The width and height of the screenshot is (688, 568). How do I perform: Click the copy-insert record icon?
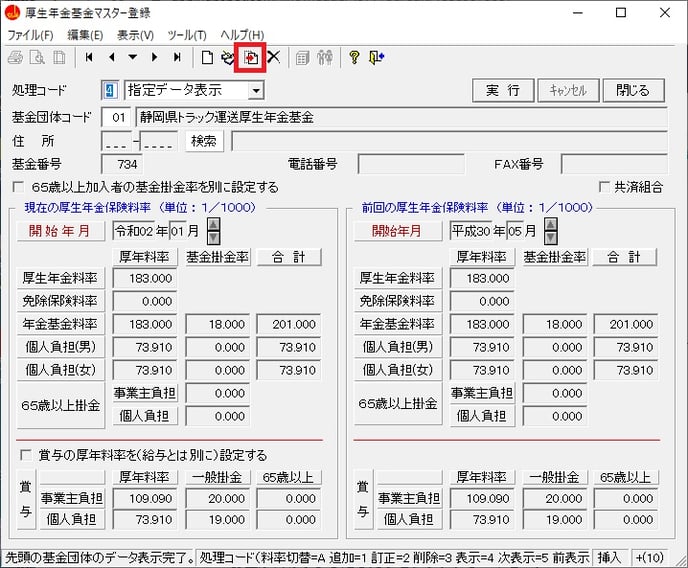pyautogui.click(x=251, y=58)
